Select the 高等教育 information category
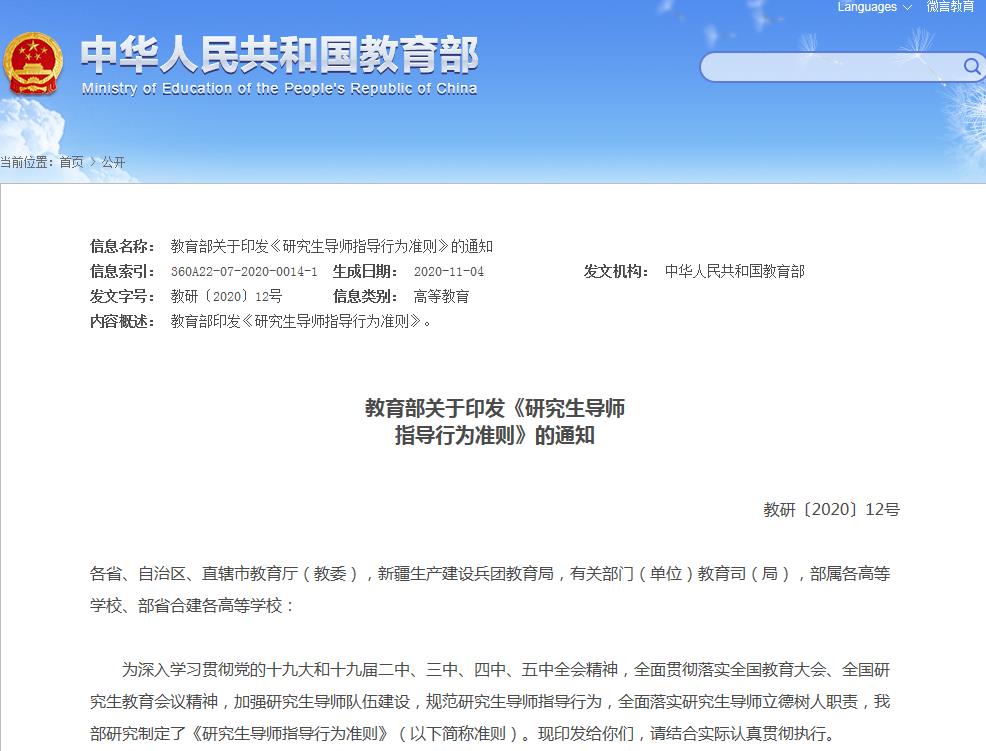Image resolution: width=986 pixels, height=751 pixels. [440, 296]
